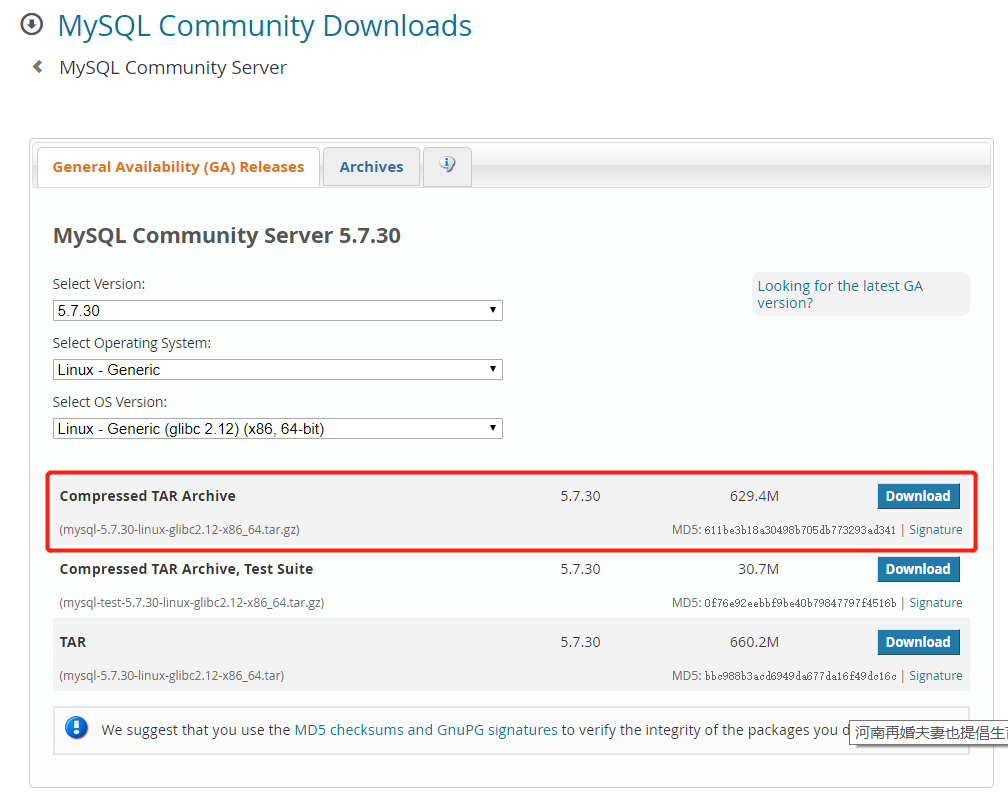Click the Compressed TAR Archive title
1008x801 pixels.
pyautogui.click(x=147, y=496)
